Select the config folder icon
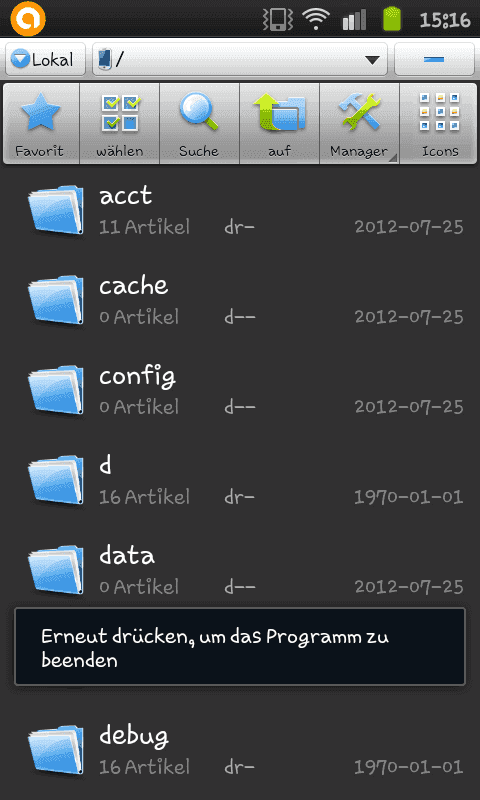480x800 pixels. [56, 390]
